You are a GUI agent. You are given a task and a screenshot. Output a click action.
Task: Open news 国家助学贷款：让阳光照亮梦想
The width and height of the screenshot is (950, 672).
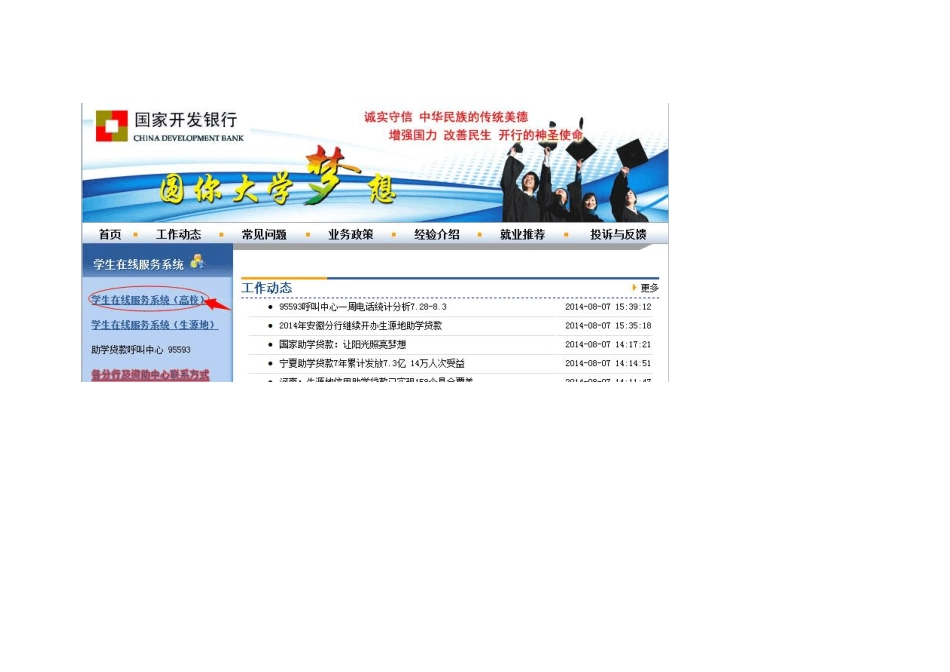click(x=342, y=345)
